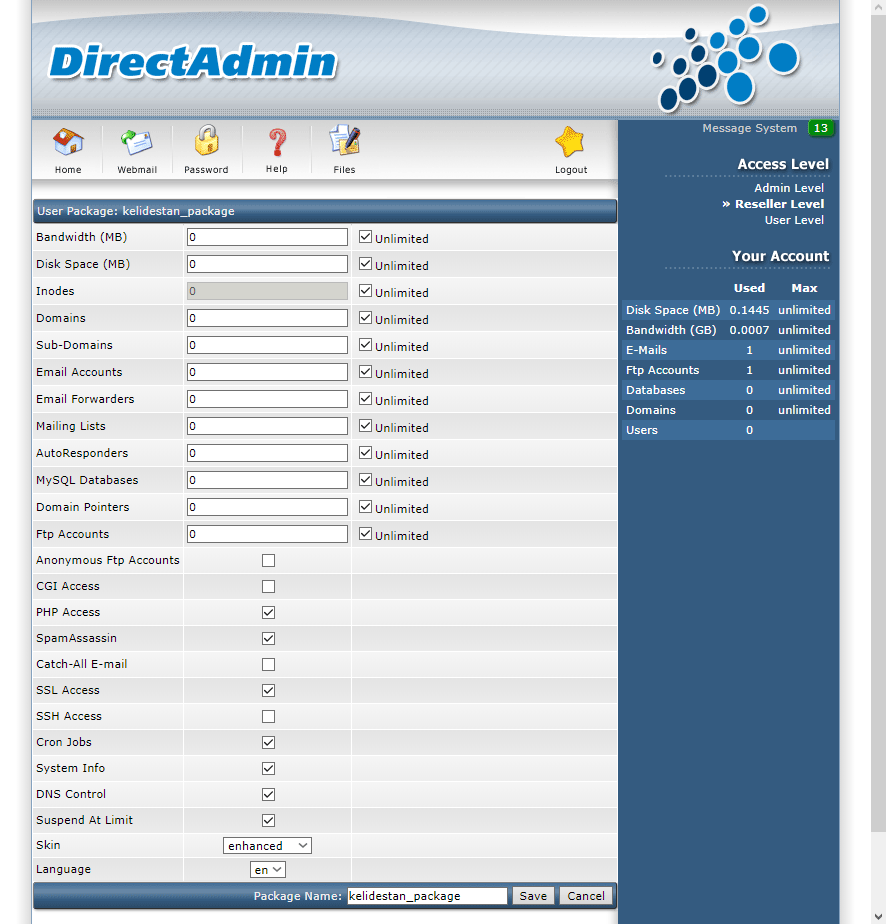Click the Sub-Domains input field
The width and height of the screenshot is (886, 924).
[267, 345]
